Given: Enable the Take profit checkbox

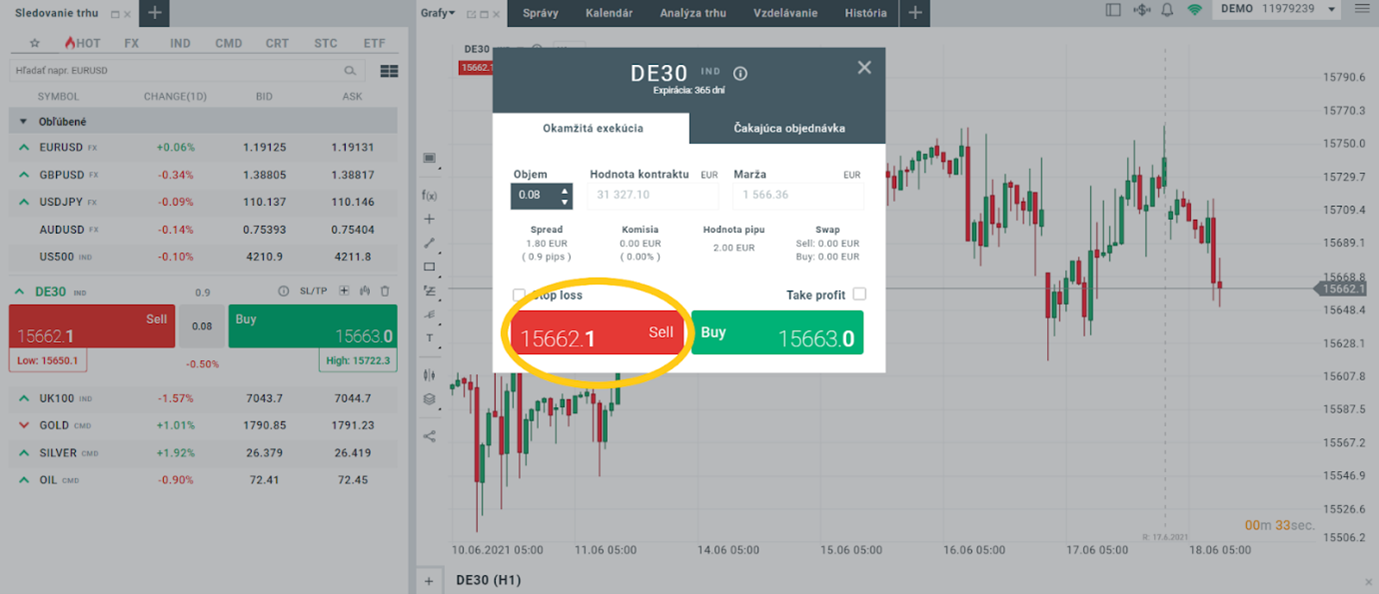Looking at the screenshot, I should (x=859, y=294).
